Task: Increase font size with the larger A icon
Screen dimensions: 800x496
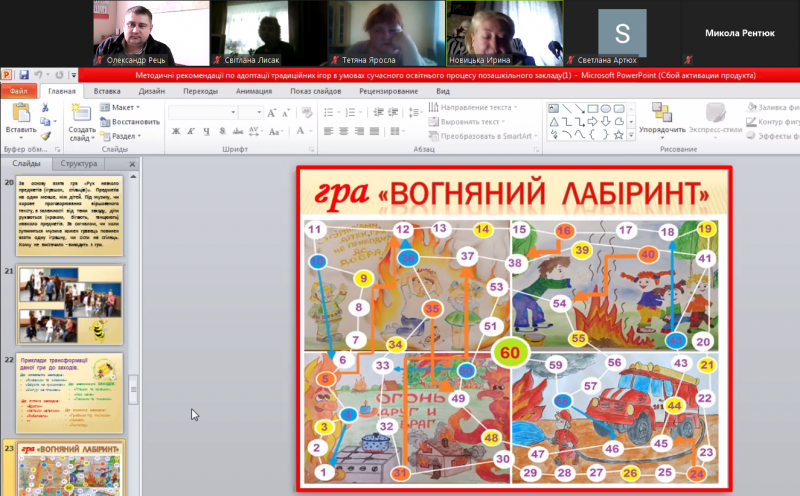Action: pos(271,113)
